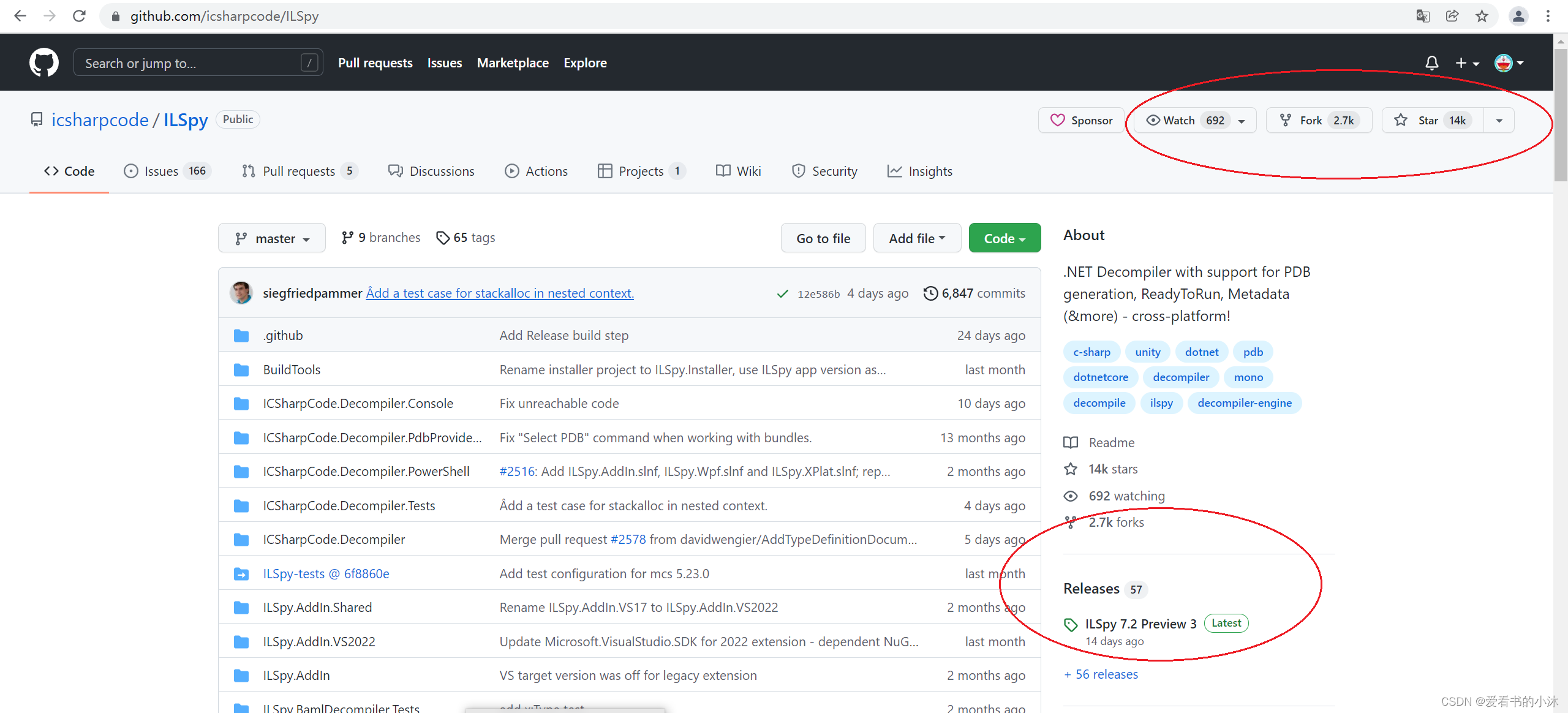Viewport: 1568px width, 713px height.
Task: Fork the ILSpy repository
Action: coord(1319,120)
